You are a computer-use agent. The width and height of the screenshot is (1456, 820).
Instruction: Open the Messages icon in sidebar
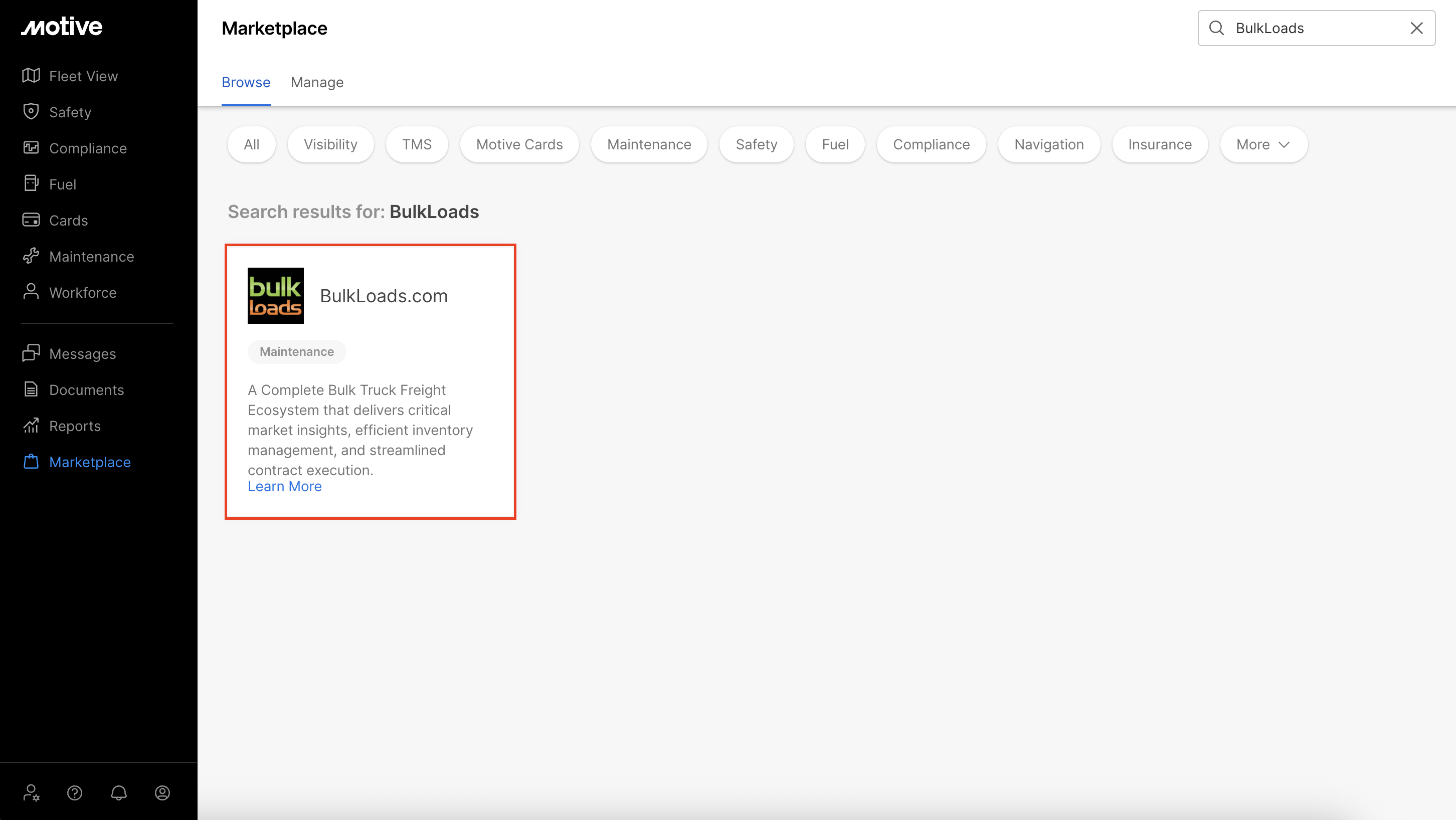tap(31, 353)
